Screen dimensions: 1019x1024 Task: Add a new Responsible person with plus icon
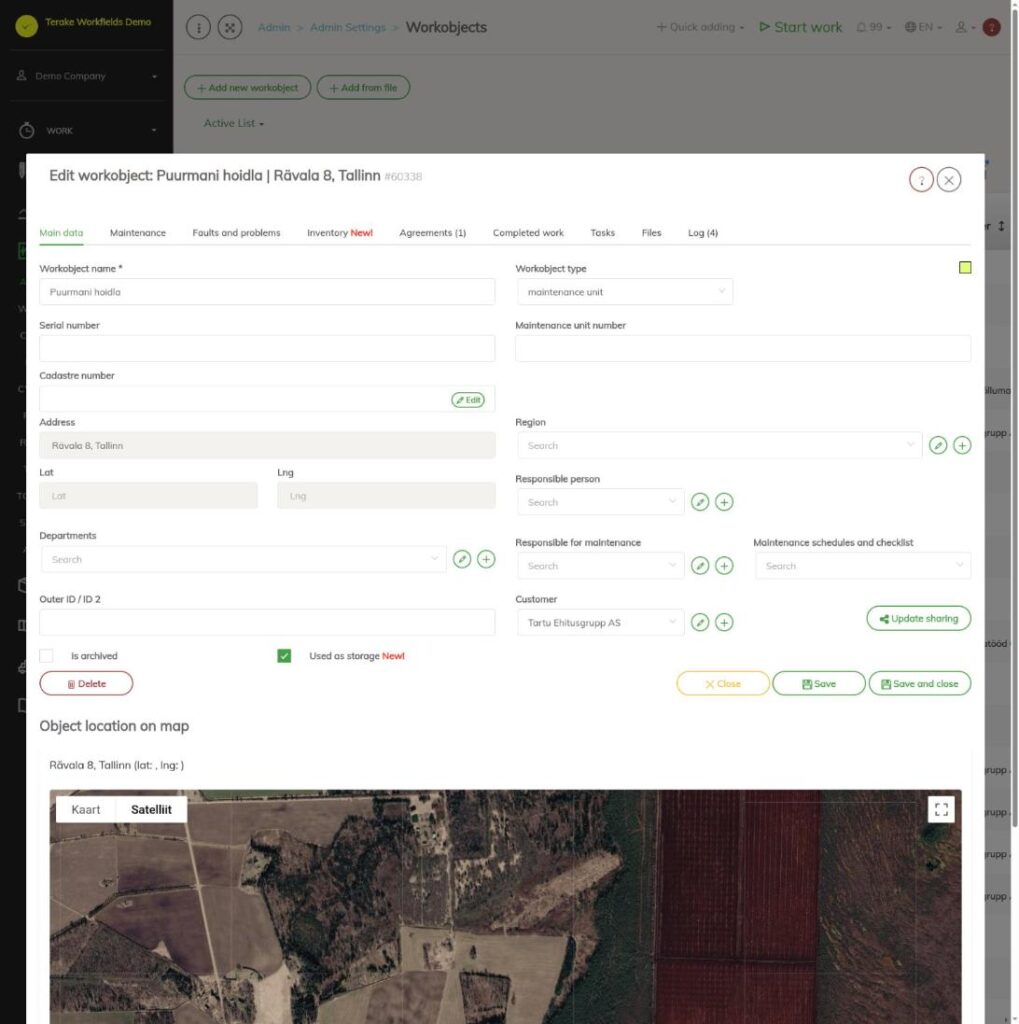[724, 502]
